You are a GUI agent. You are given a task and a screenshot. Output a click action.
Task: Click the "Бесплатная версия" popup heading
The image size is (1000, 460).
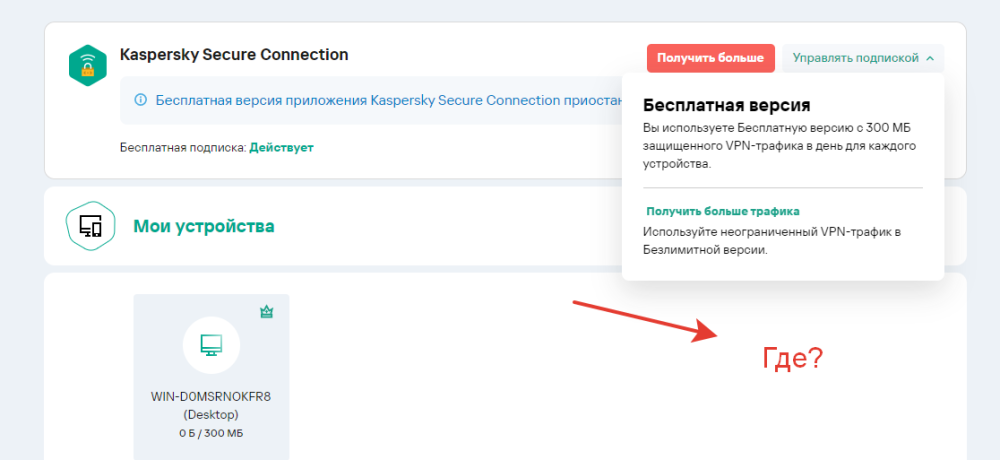(x=726, y=105)
